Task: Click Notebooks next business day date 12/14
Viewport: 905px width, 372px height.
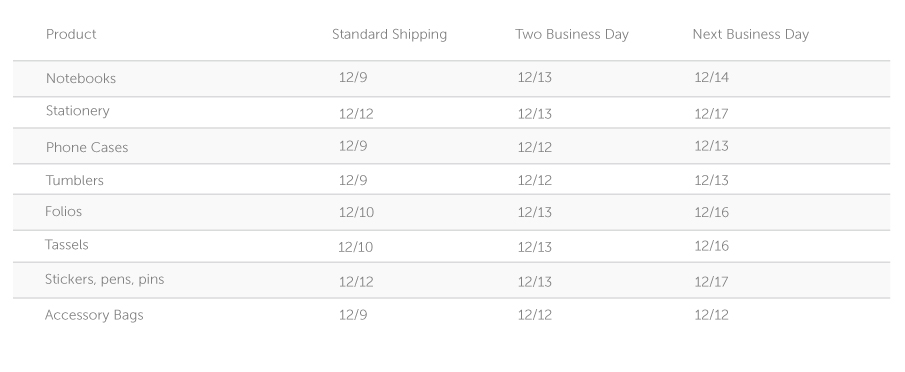Action: [x=711, y=77]
